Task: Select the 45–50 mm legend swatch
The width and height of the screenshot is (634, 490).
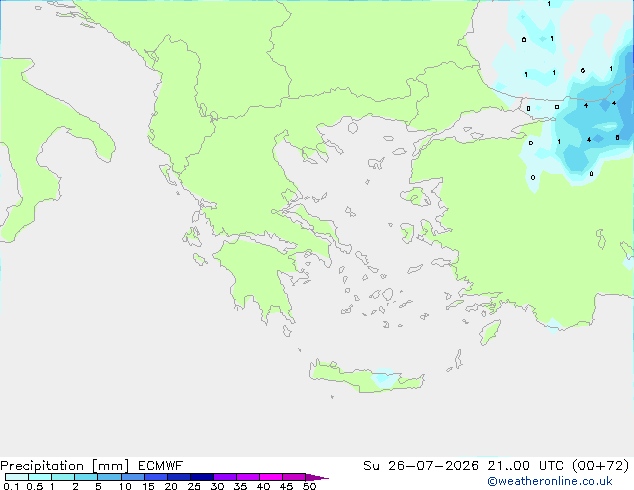Action: [x=294, y=477]
